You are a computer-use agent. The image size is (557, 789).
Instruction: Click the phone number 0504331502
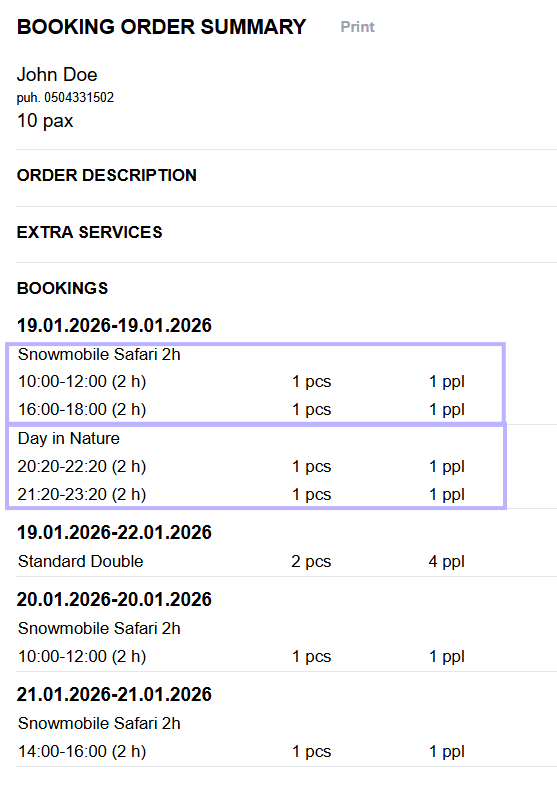(79, 98)
